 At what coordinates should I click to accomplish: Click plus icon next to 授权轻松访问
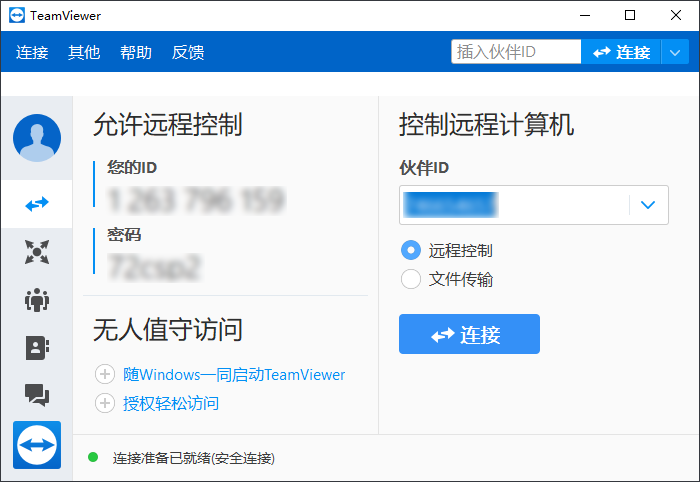[105, 403]
